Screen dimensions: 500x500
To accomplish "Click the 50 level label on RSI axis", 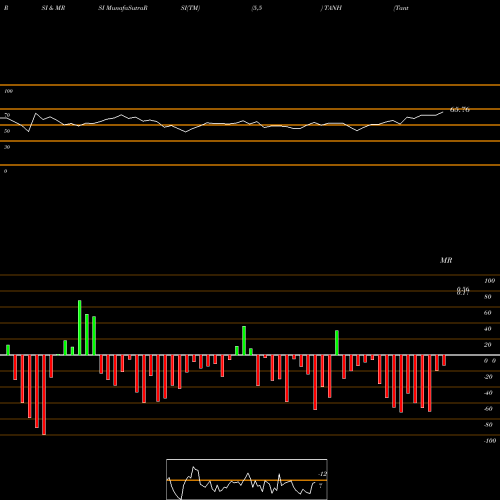I will click(7, 131).
